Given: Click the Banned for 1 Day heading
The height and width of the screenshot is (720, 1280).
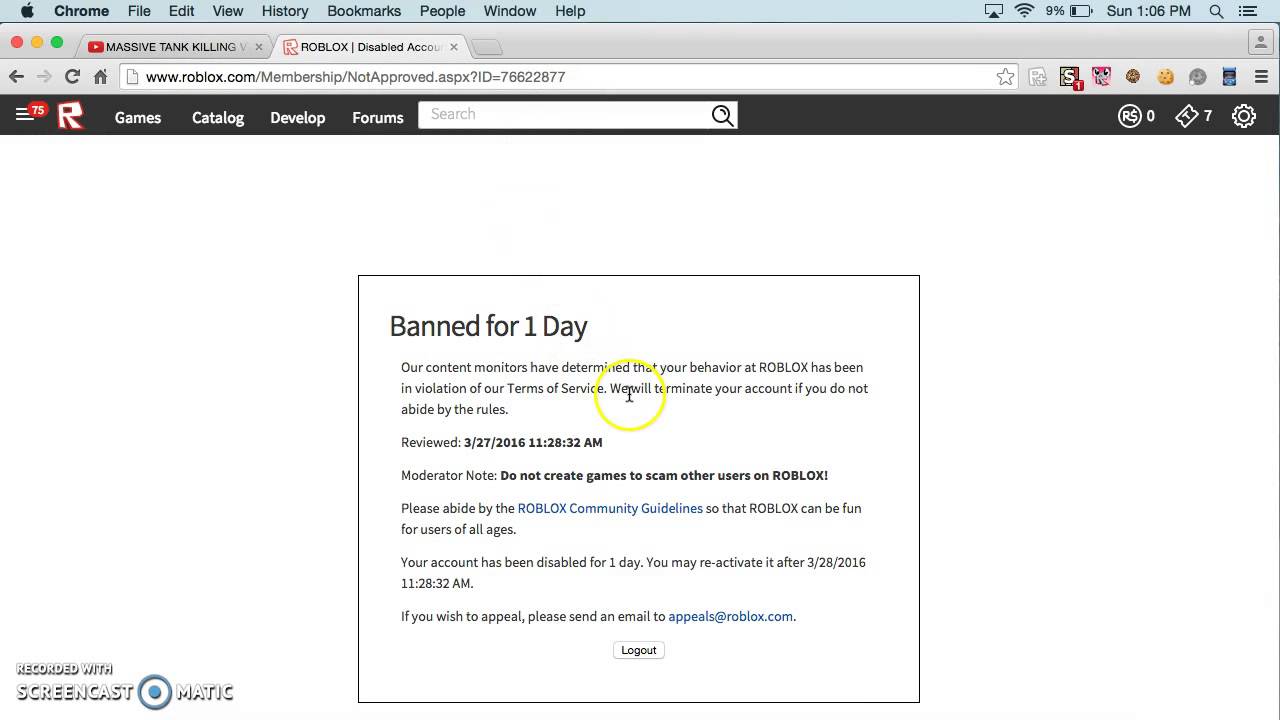Looking at the screenshot, I should pyautogui.click(x=488, y=326).
